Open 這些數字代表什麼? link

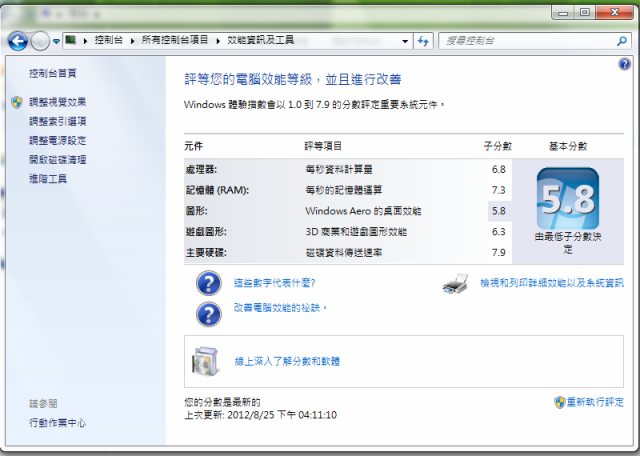click(x=274, y=283)
